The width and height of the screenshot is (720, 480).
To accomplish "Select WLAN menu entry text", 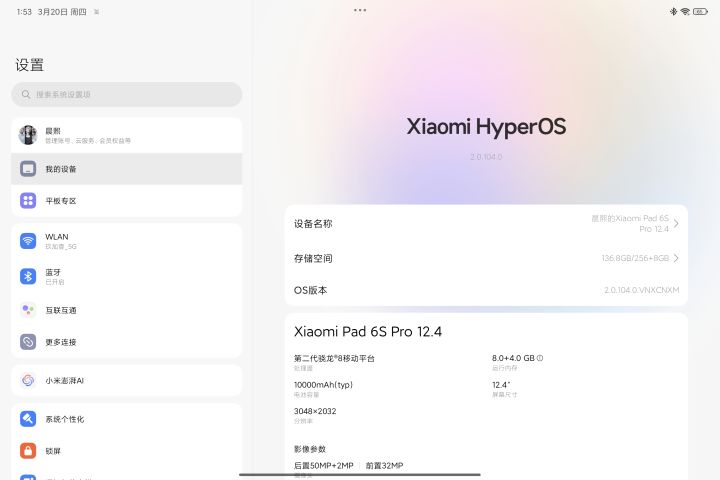I will click(x=57, y=237).
